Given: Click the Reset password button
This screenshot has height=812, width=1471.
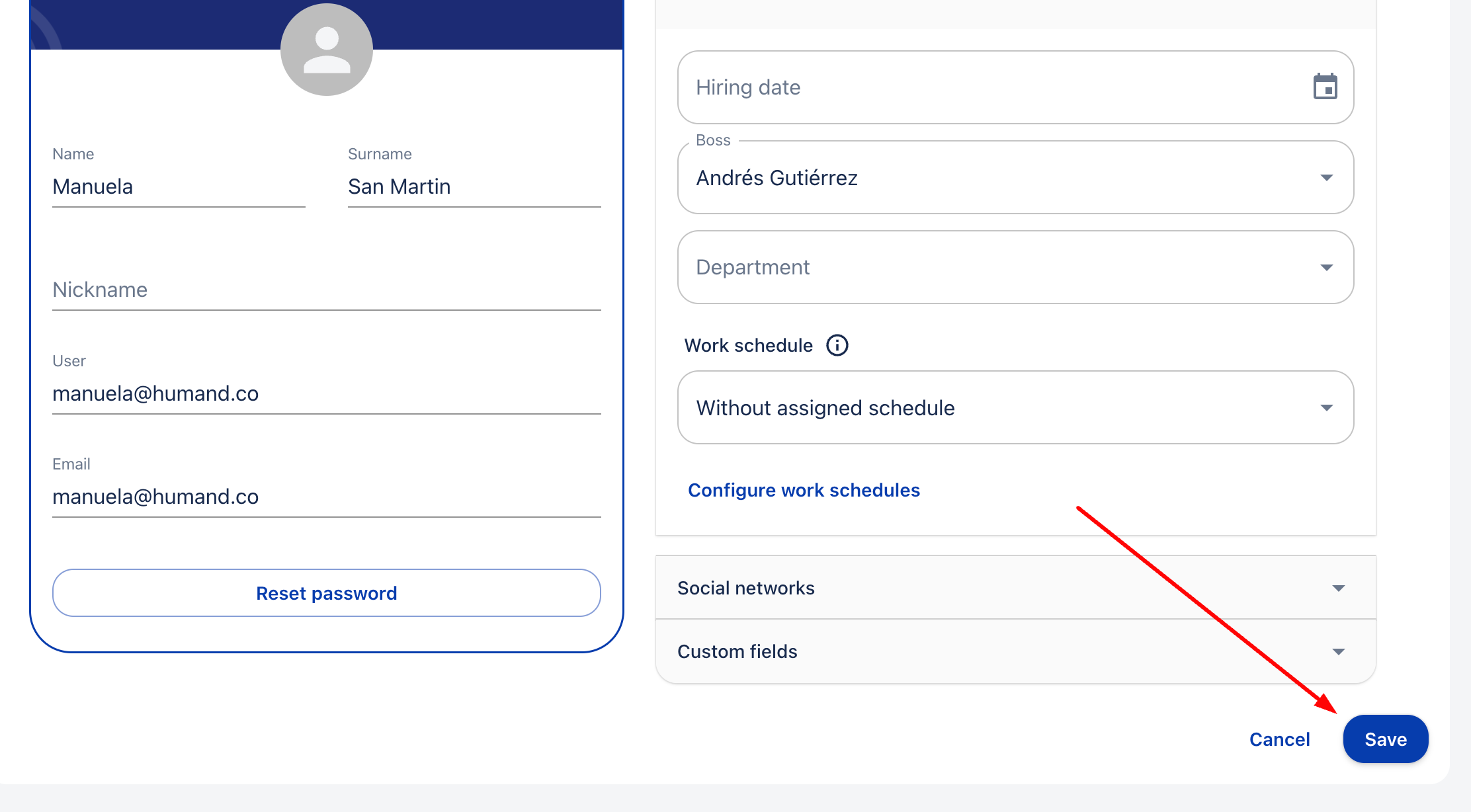Looking at the screenshot, I should (327, 593).
